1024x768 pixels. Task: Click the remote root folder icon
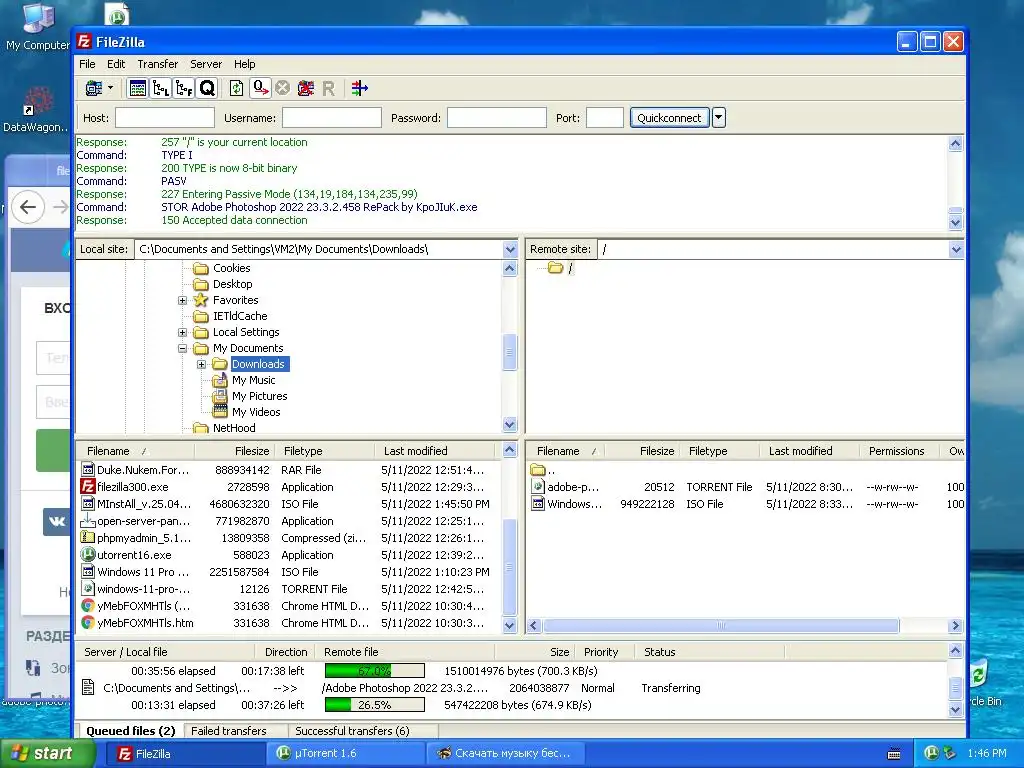[556, 268]
